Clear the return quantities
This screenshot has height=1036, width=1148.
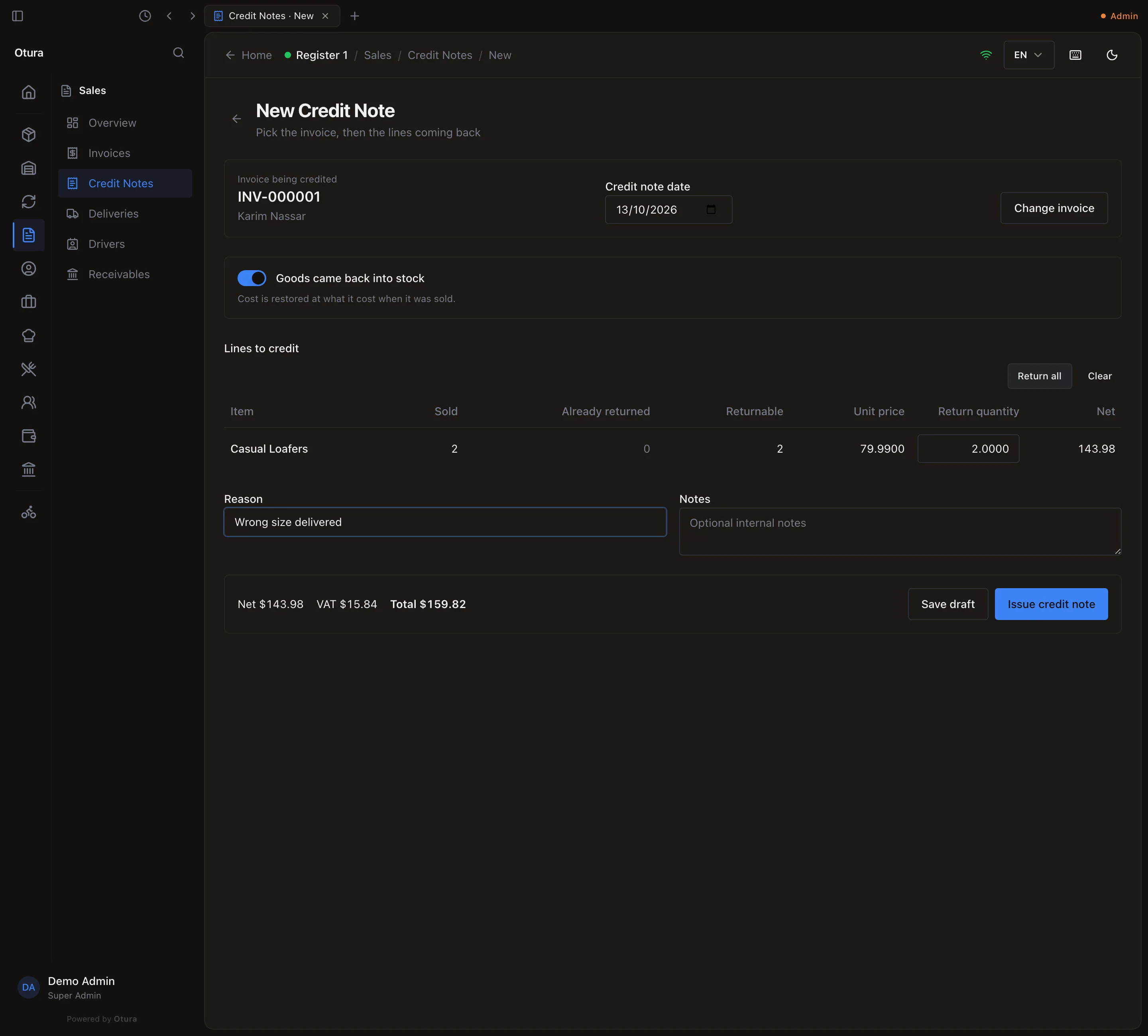pos(1099,376)
